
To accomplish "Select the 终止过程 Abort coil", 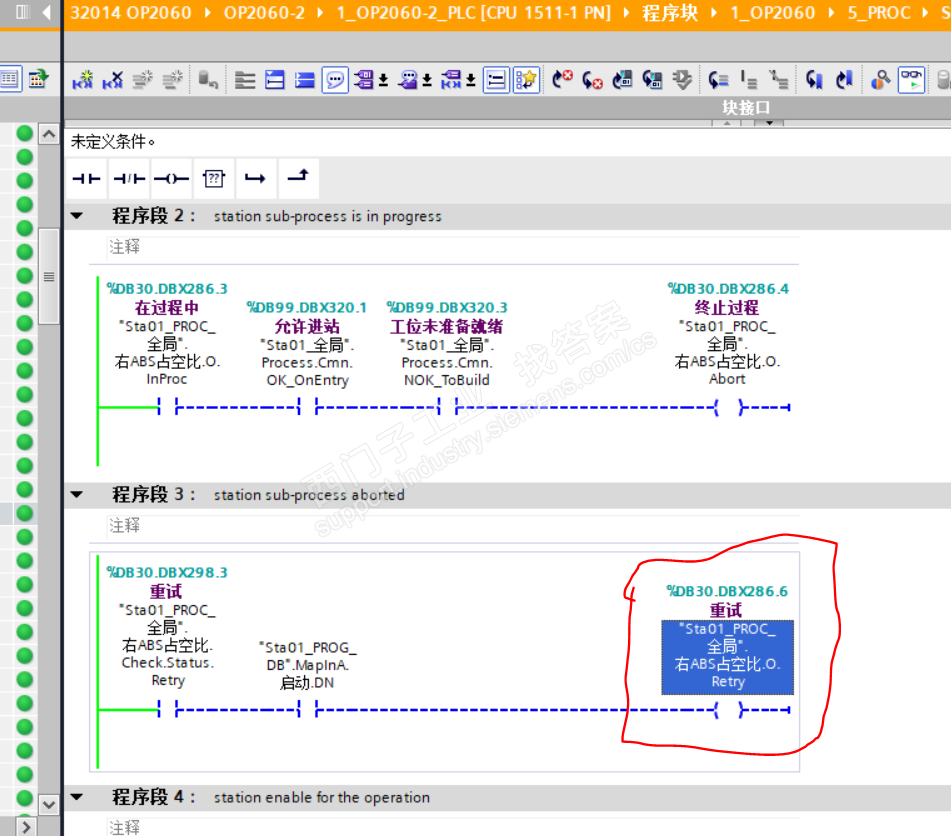I will coord(728,407).
